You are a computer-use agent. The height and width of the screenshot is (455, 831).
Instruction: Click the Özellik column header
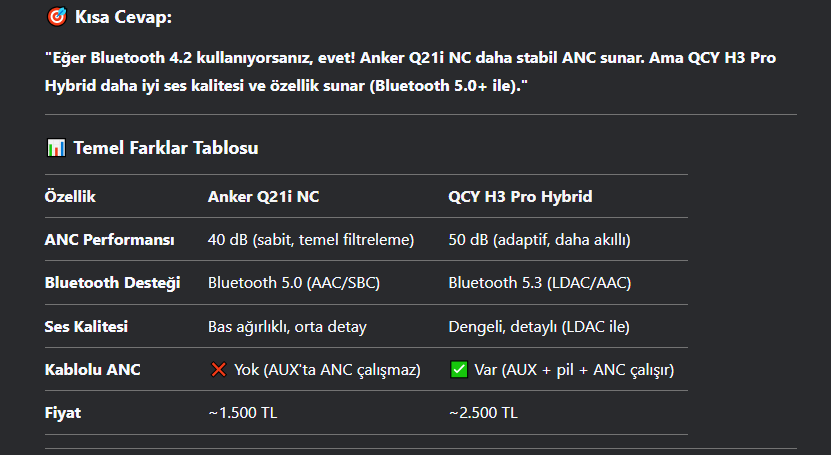pos(70,197)
